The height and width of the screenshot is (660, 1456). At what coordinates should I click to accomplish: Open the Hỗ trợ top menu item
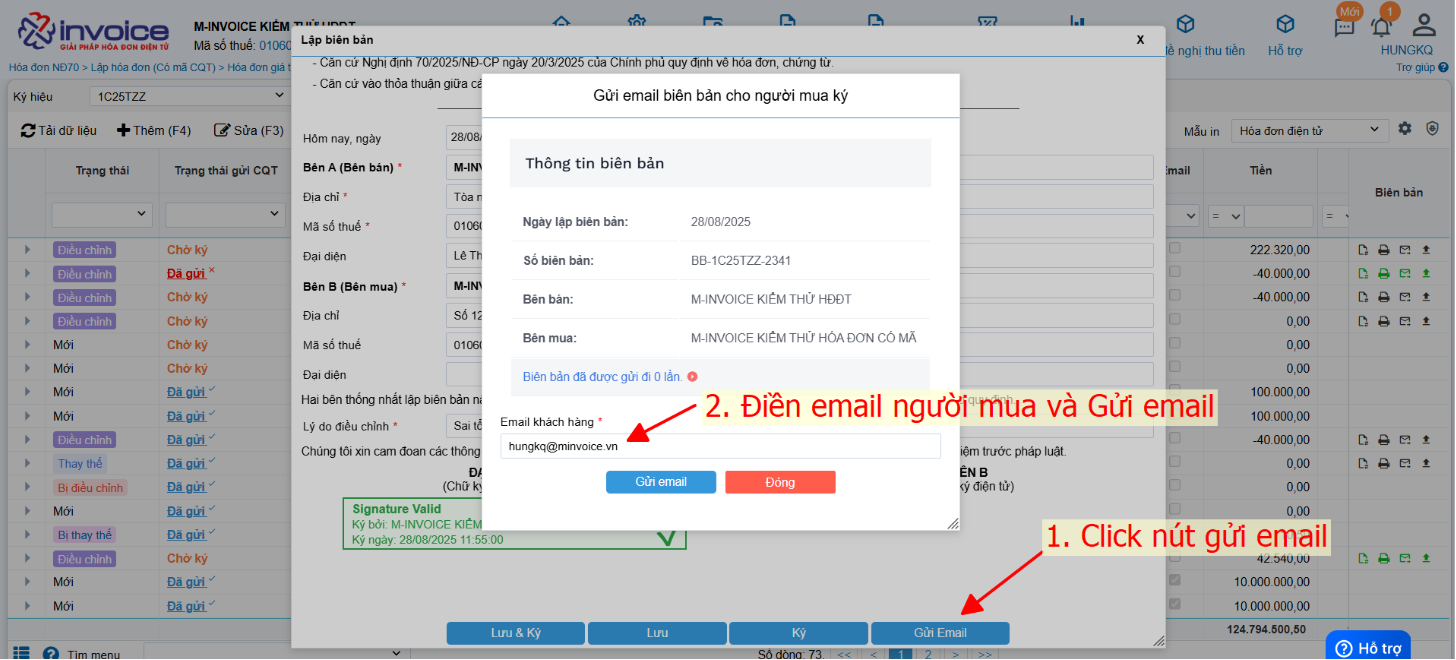point(1285,50)
